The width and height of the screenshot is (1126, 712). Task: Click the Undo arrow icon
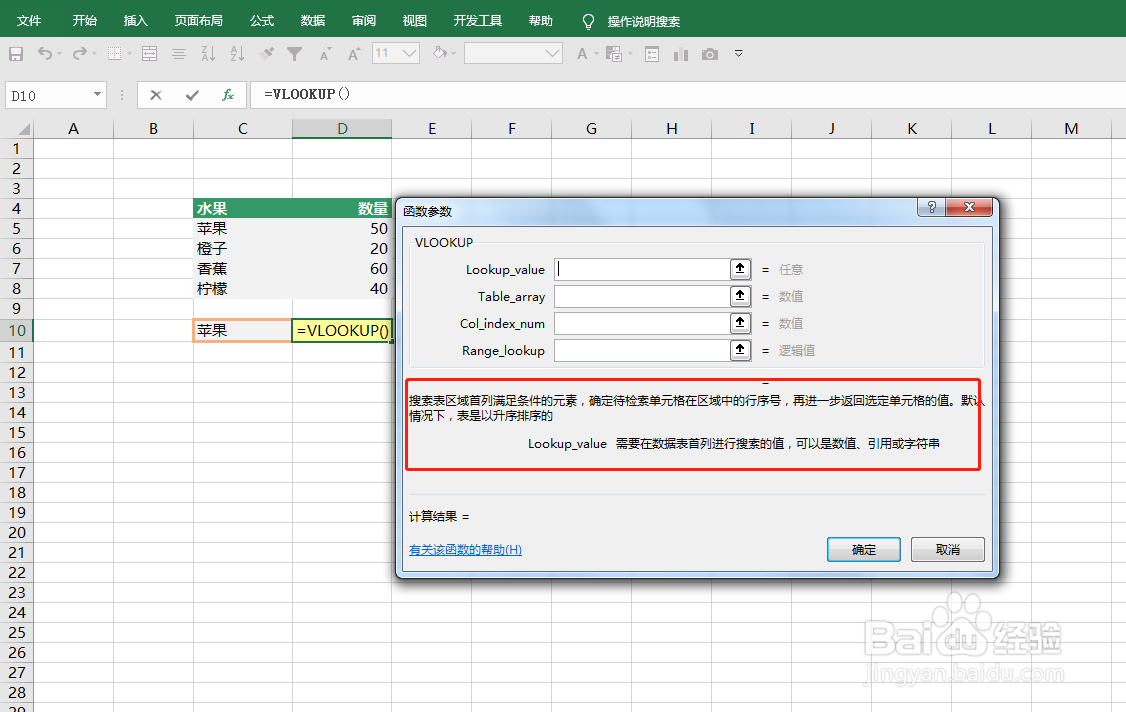click(x=45, y=54)
